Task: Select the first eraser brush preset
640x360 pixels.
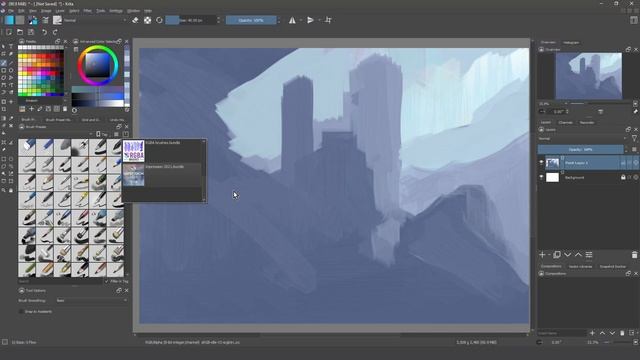Action: (27, 147)
